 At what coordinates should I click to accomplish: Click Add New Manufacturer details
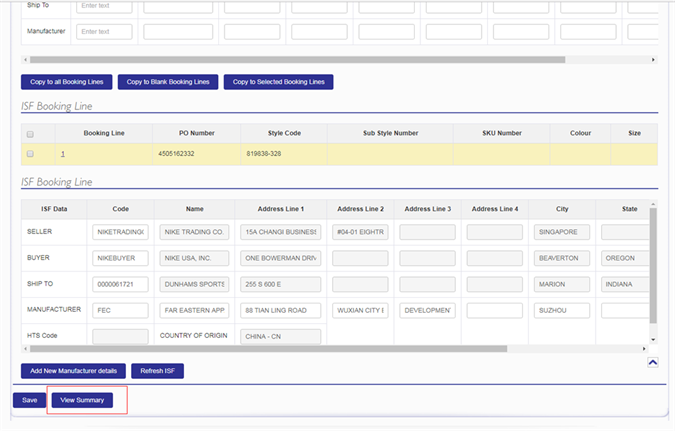click(73, 371)
